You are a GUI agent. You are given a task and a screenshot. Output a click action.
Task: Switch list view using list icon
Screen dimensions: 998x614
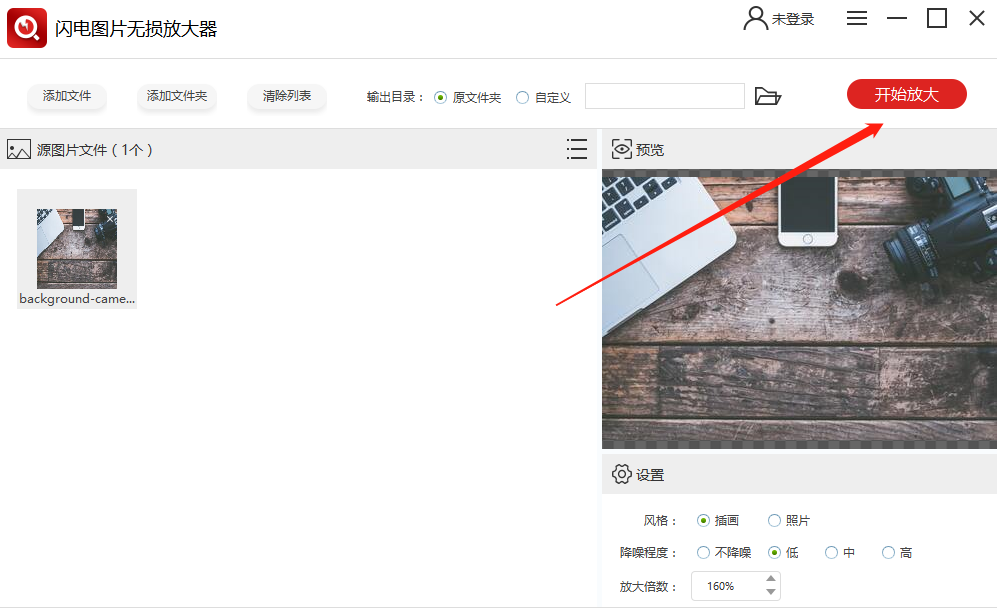(577, 150)
